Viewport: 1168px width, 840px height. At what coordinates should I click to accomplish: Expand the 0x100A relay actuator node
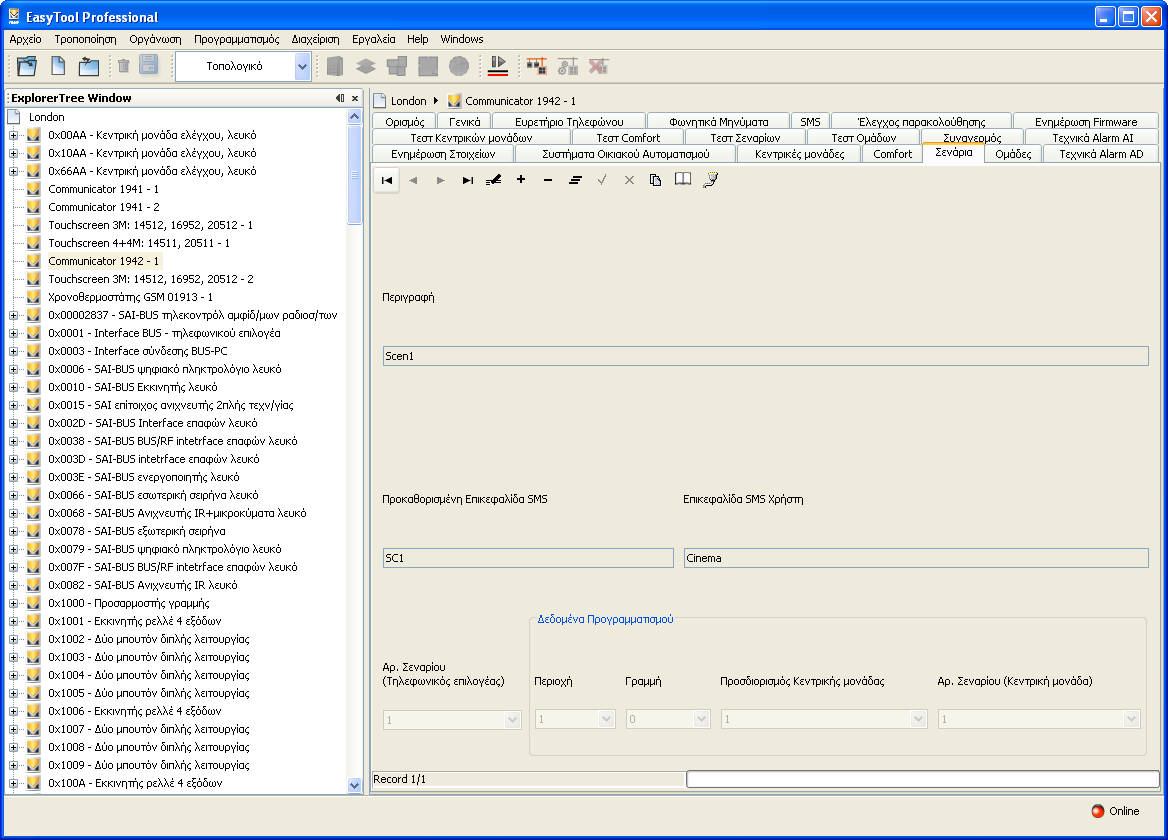(13, 783)
